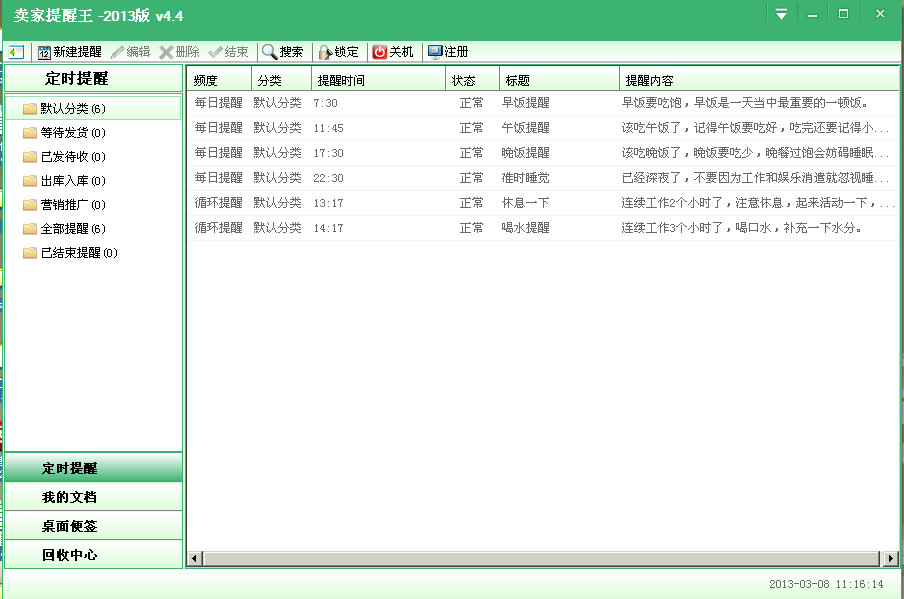Viewport: 904px width, 599px height.
Task: Open the 搜索 search tool
Action: coord(282,52)
